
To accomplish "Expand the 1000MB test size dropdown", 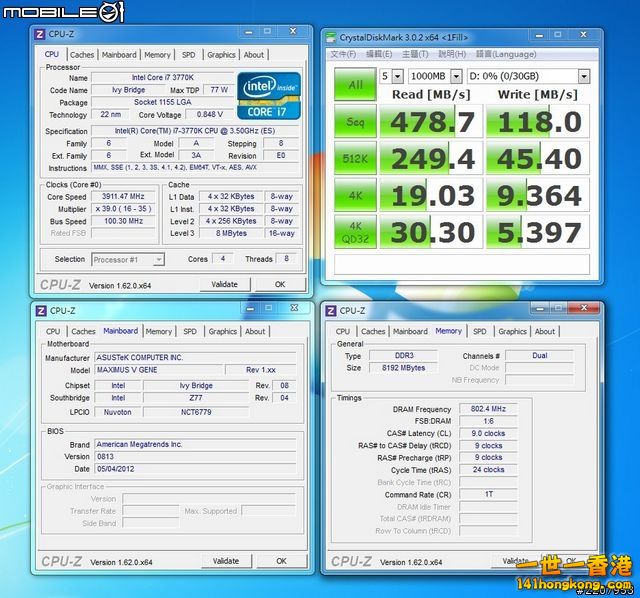I will [434, 76].
